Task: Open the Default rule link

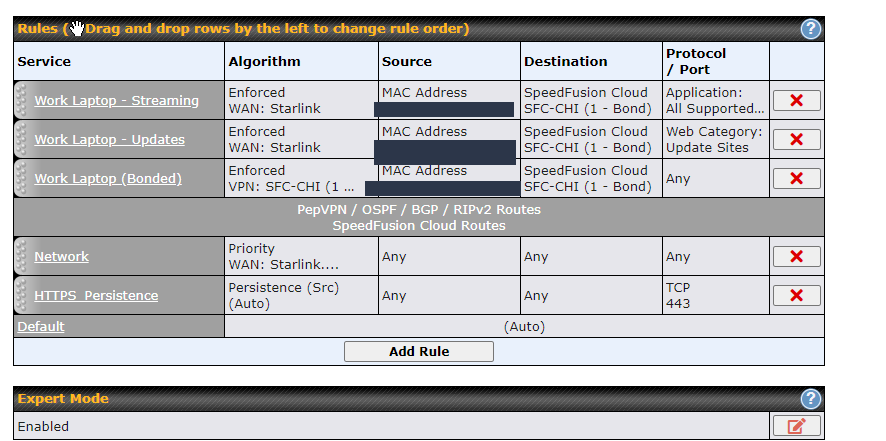Action: coord(40,326)
